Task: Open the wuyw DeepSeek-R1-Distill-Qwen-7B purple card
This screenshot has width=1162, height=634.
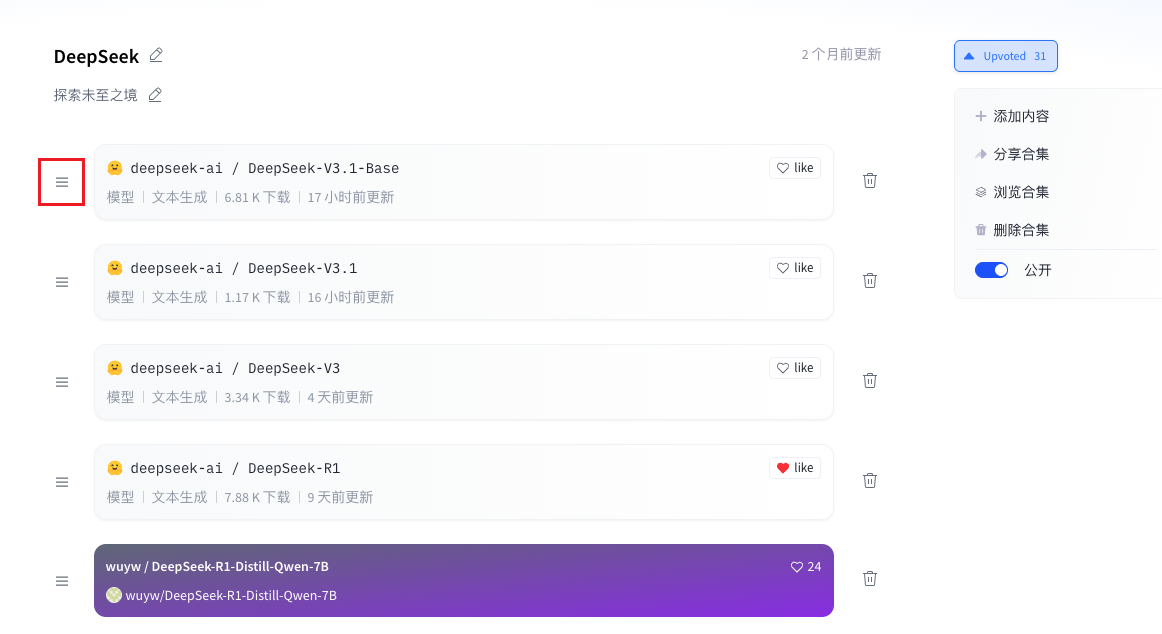Action: coord(463,580)
